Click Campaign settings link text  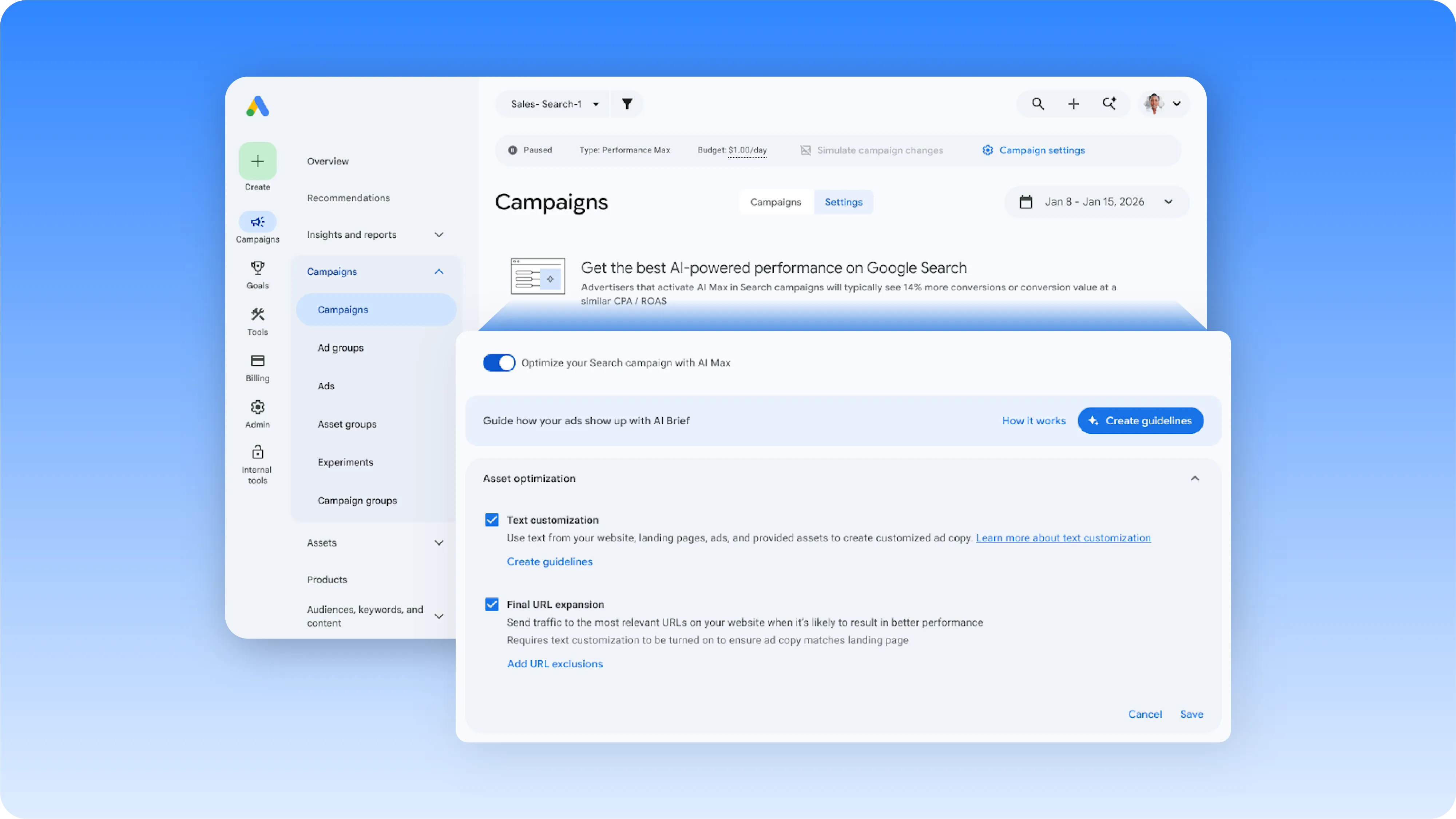(1042, 150)
